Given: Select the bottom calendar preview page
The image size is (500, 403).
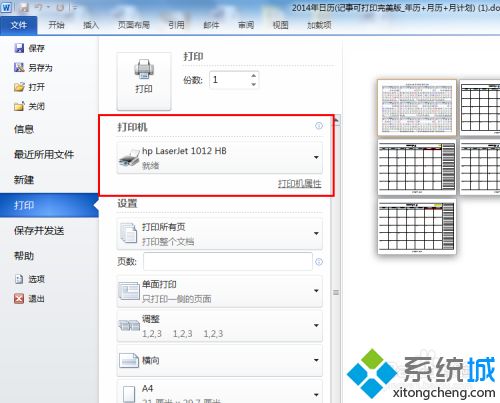Looking at the screenshot, I should [x=417, y=227].
